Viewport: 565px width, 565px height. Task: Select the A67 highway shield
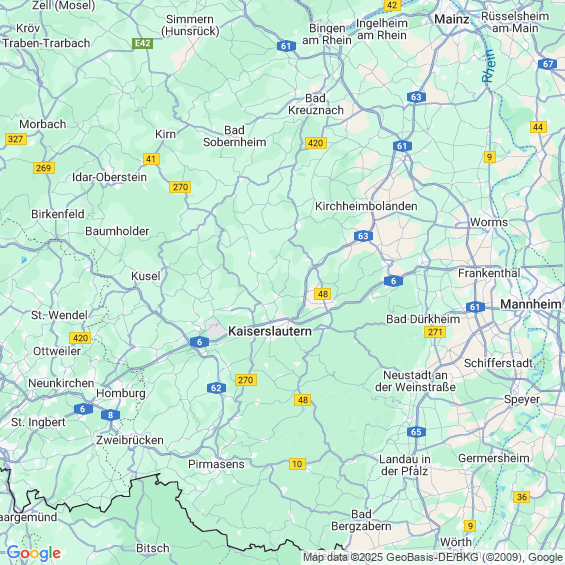pos(547,64)
